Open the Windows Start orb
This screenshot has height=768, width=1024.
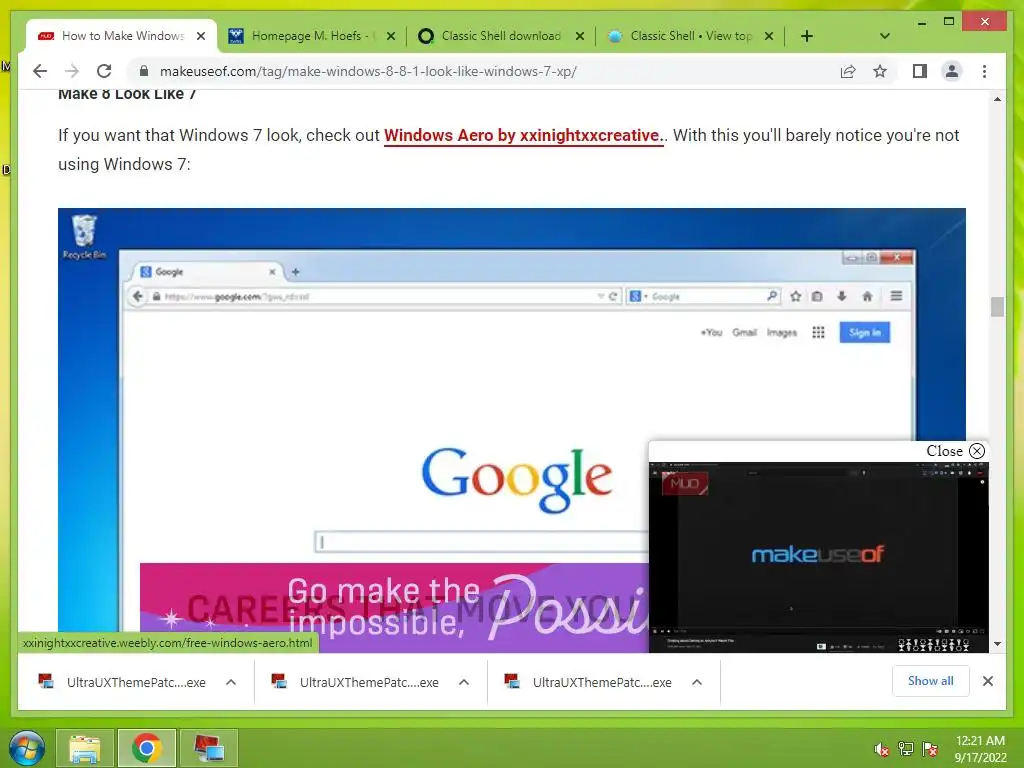(x=27, y=748)
